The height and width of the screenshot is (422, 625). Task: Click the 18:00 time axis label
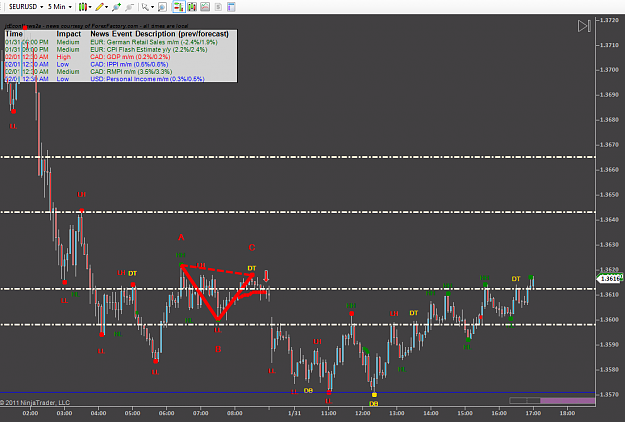567,413
